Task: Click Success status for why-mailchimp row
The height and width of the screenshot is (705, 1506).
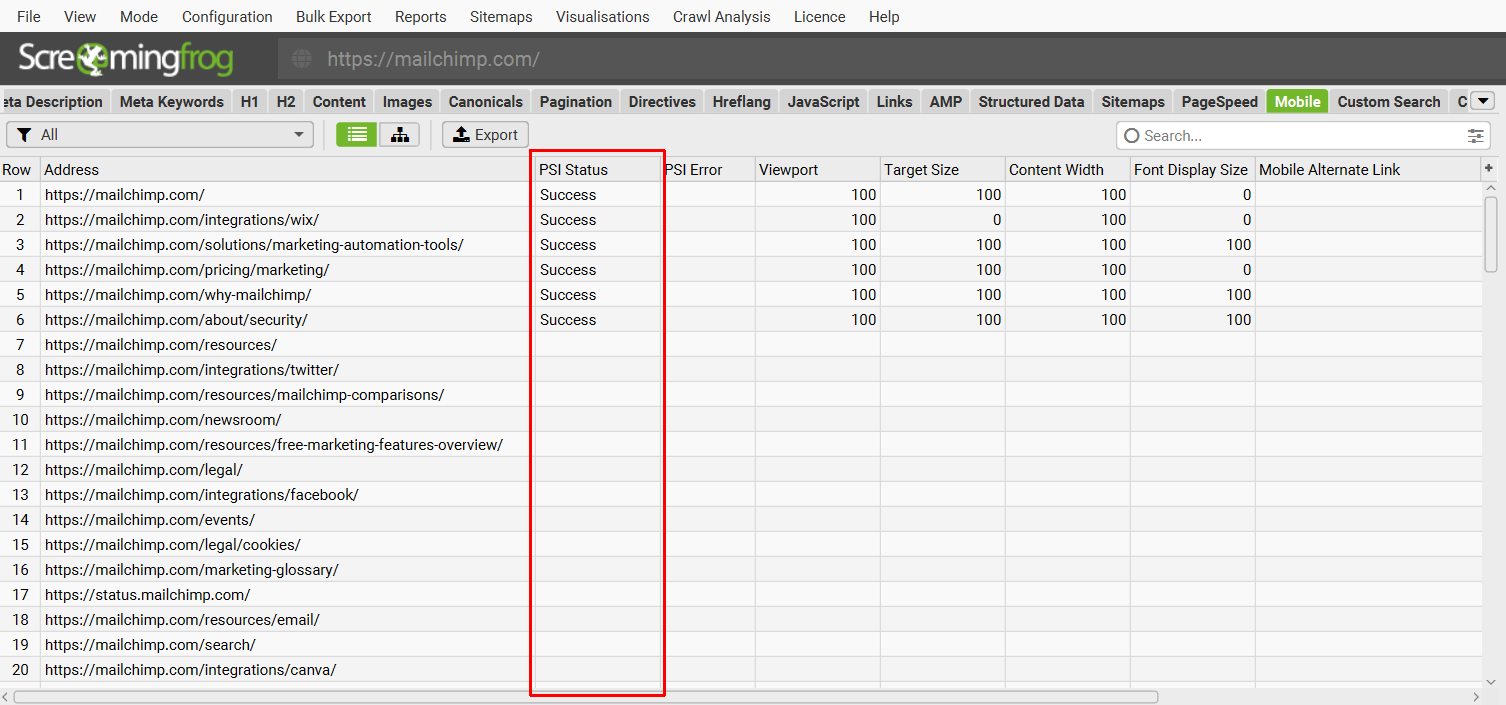Action: [568, 295]
